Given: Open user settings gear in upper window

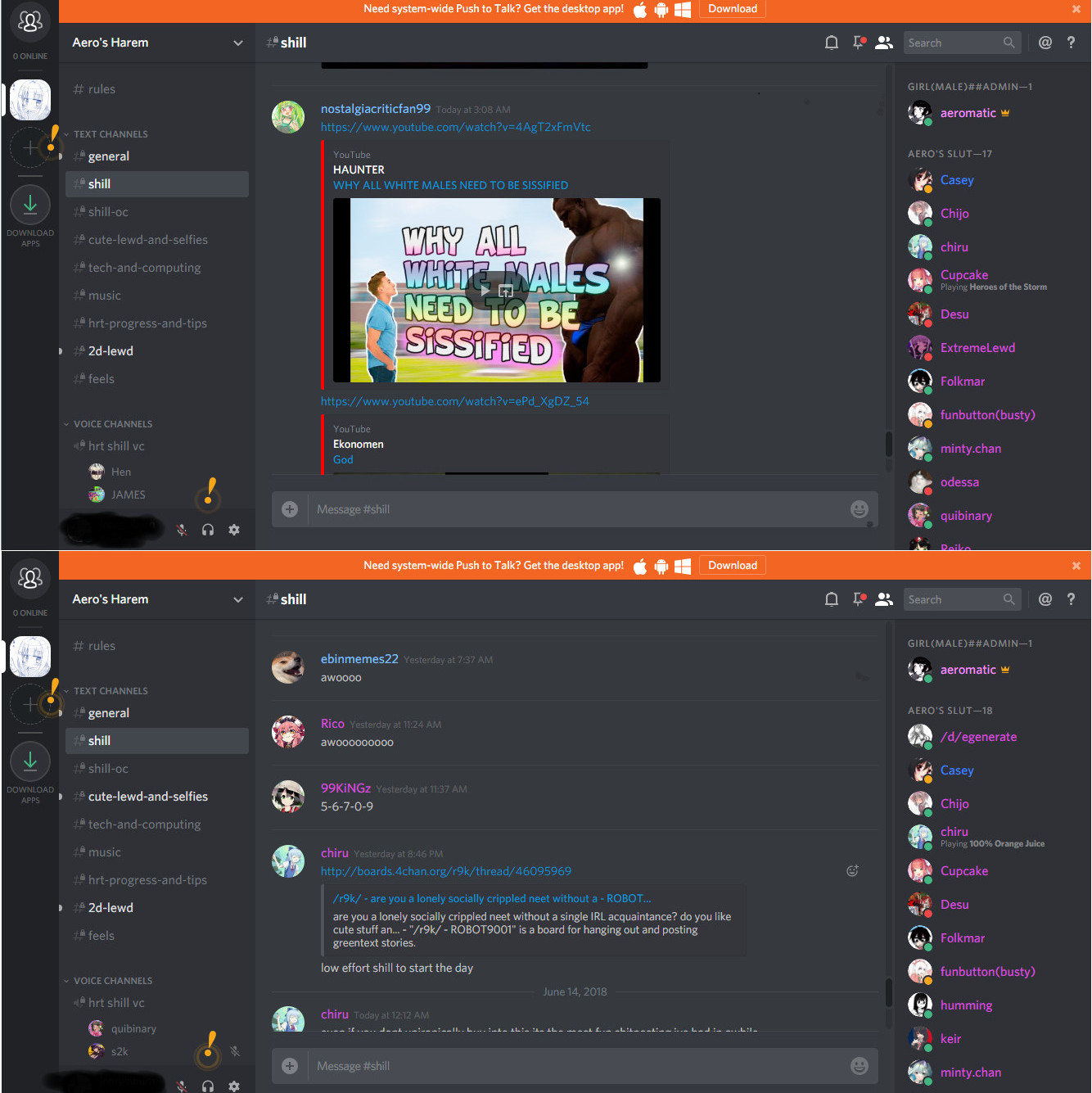Looking at the screenshot, I should coord(234,530).
